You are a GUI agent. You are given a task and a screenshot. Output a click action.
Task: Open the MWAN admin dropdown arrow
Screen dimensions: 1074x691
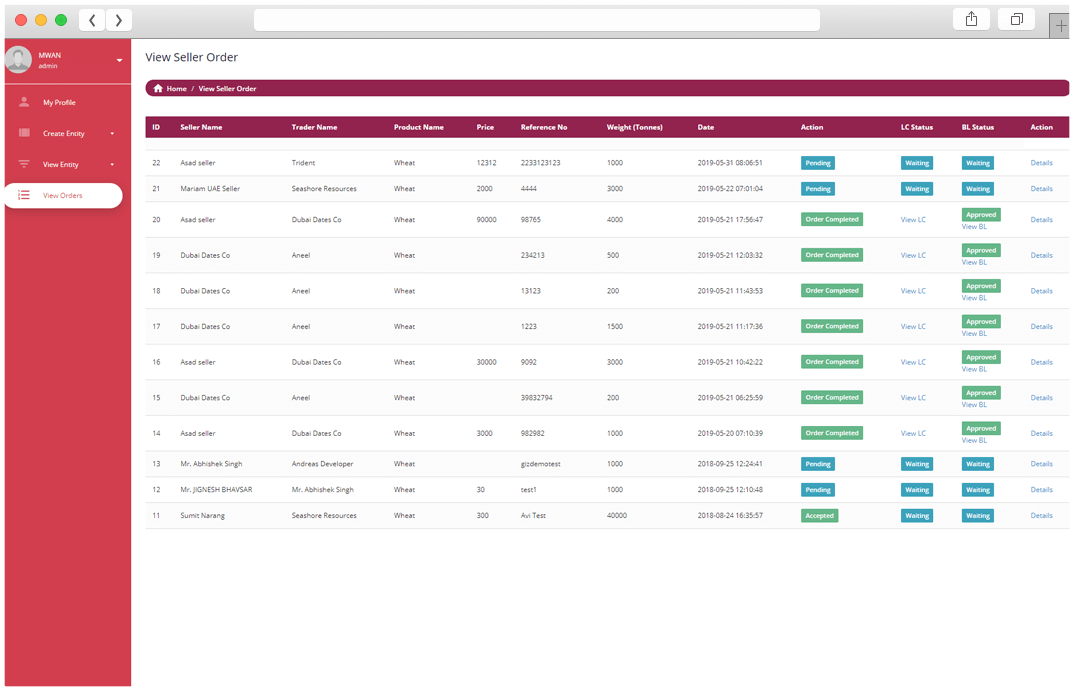(x=119, y=61)
